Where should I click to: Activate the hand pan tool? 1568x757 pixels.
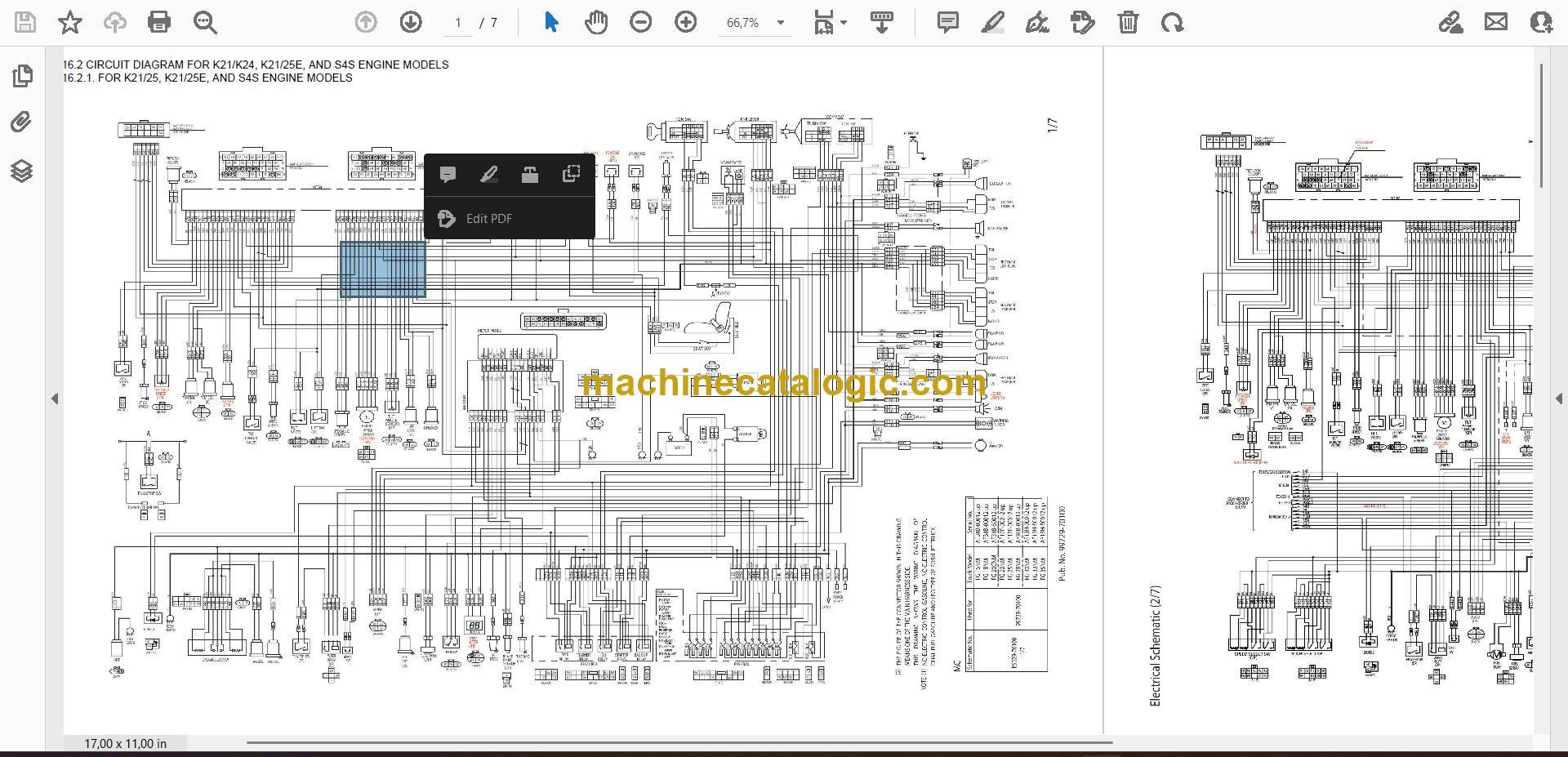[x=596, y=22]
